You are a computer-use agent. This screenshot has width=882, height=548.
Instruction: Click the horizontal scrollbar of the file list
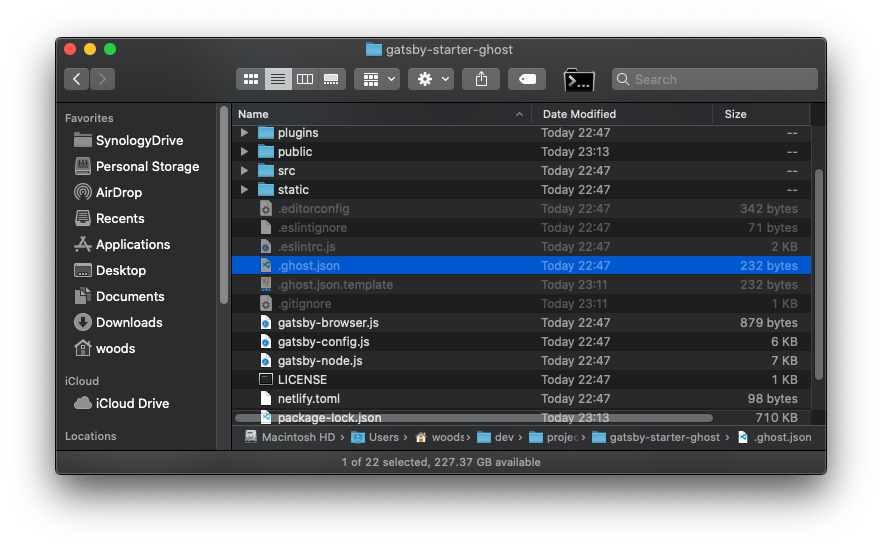(x=474, y=418)
